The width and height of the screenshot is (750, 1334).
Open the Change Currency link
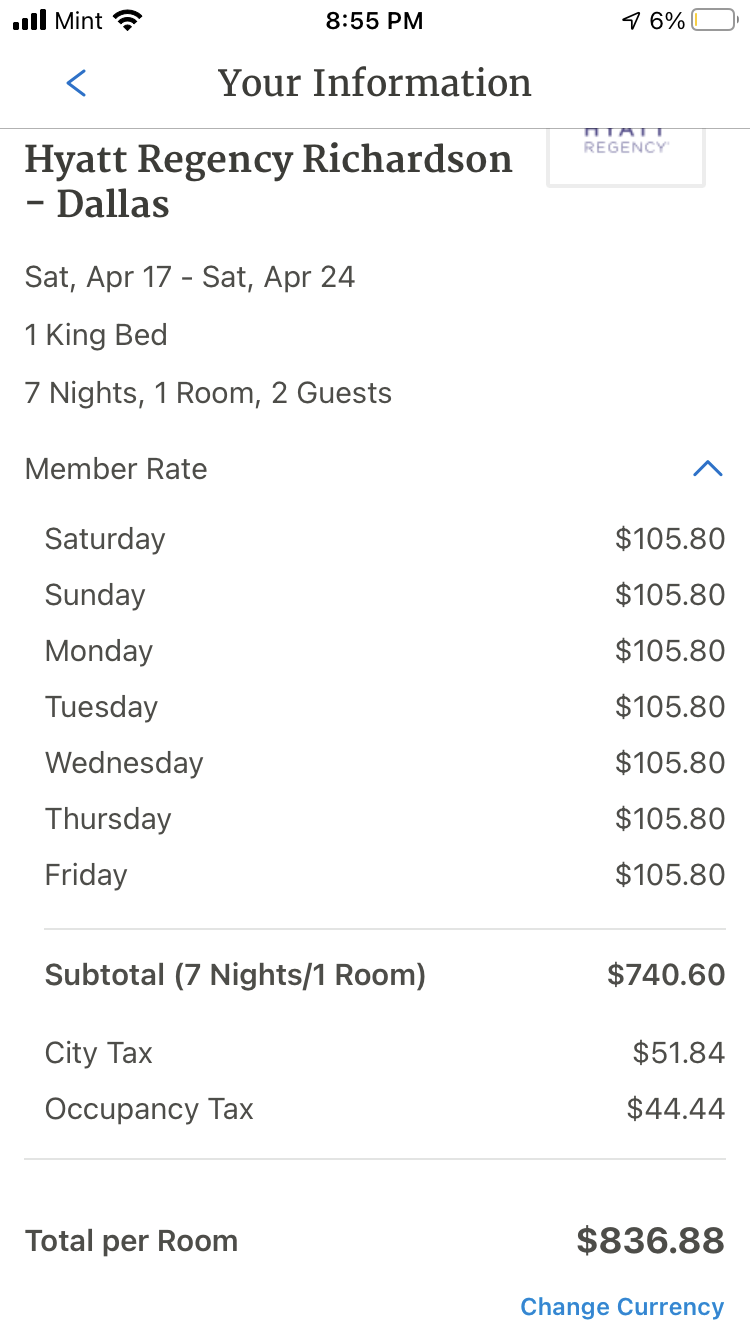(622, 1306)
